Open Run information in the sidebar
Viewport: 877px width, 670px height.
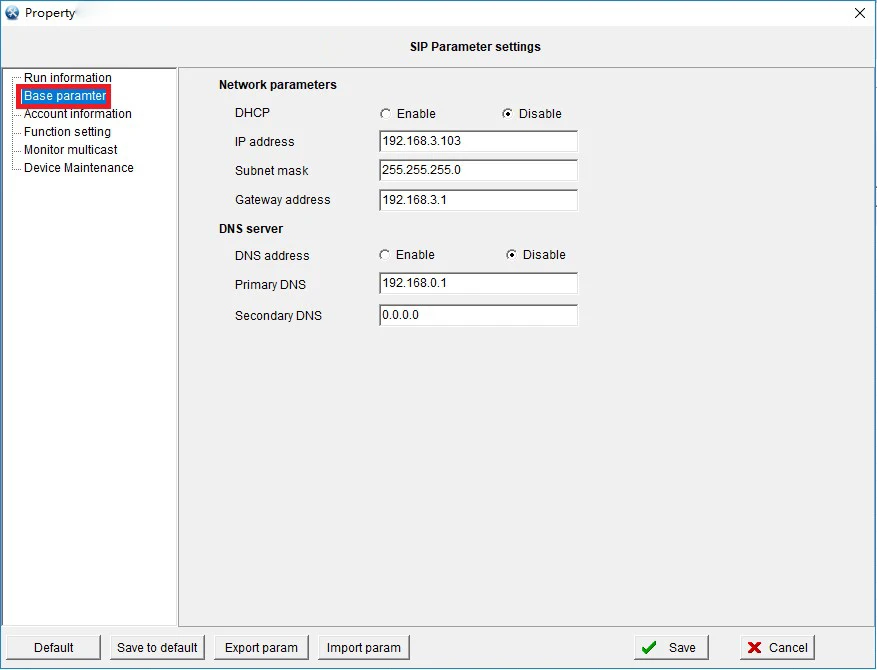65,77
